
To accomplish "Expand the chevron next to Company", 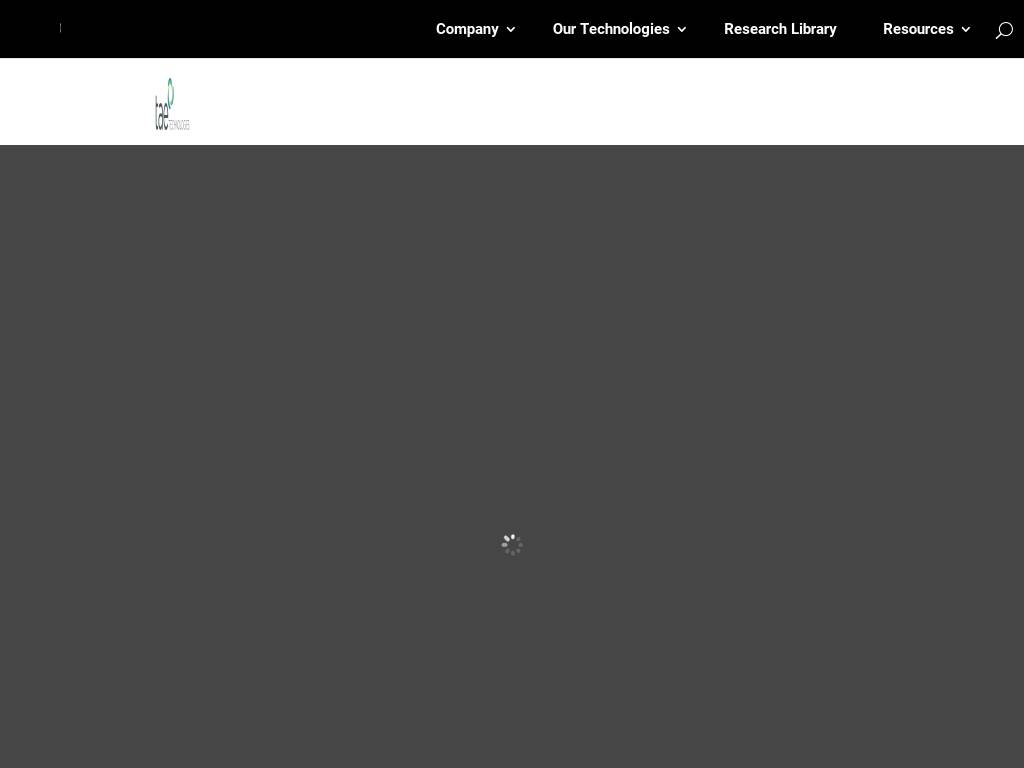I will pyautogui.click(x=511, y=30).
